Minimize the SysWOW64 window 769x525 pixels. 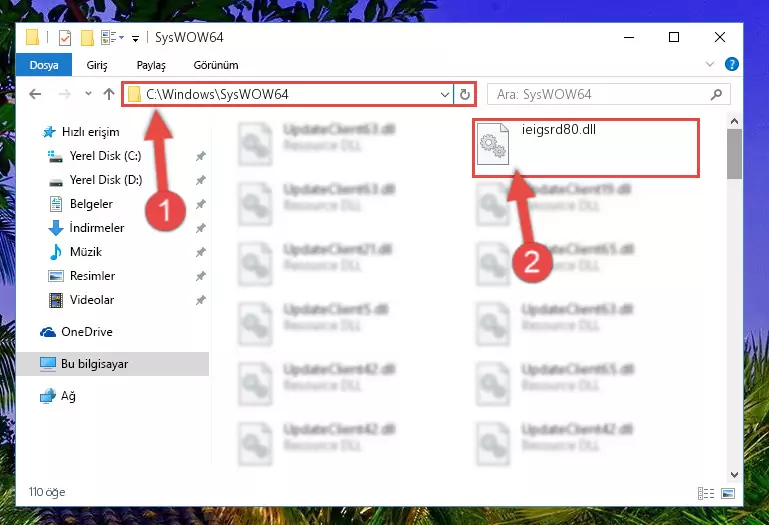[629, 37]
